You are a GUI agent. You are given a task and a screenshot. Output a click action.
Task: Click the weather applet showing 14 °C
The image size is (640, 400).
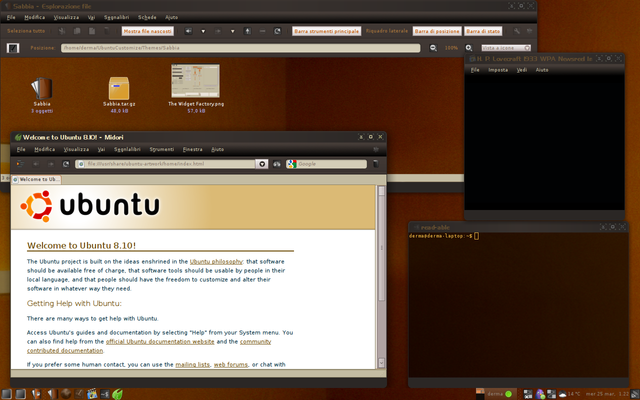coord(569,394)
